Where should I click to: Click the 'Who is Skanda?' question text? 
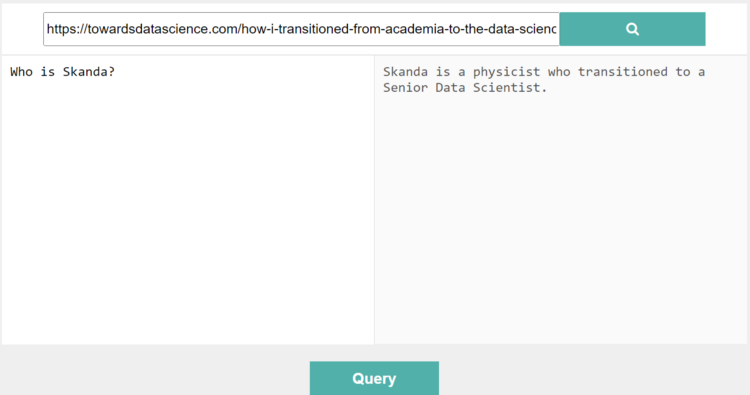(63, 72)
